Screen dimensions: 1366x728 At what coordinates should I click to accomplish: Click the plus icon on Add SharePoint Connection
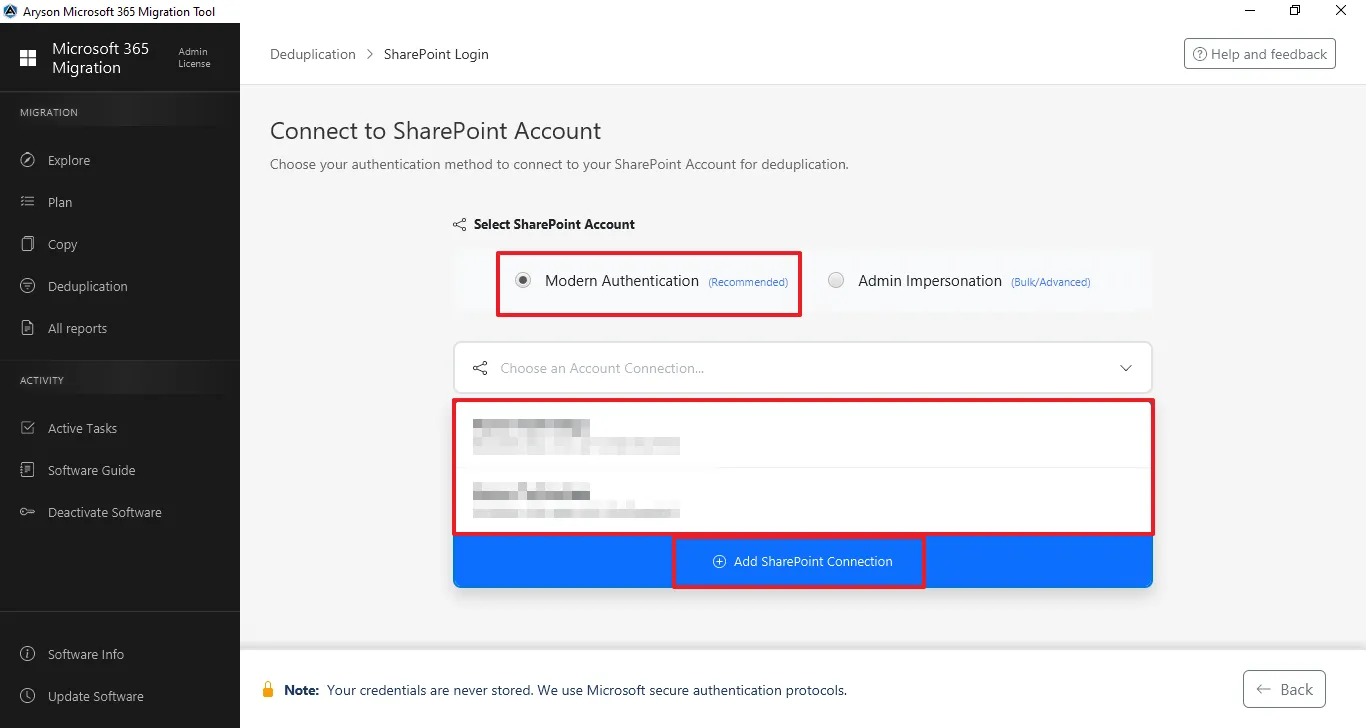click(x=719, y=562)
